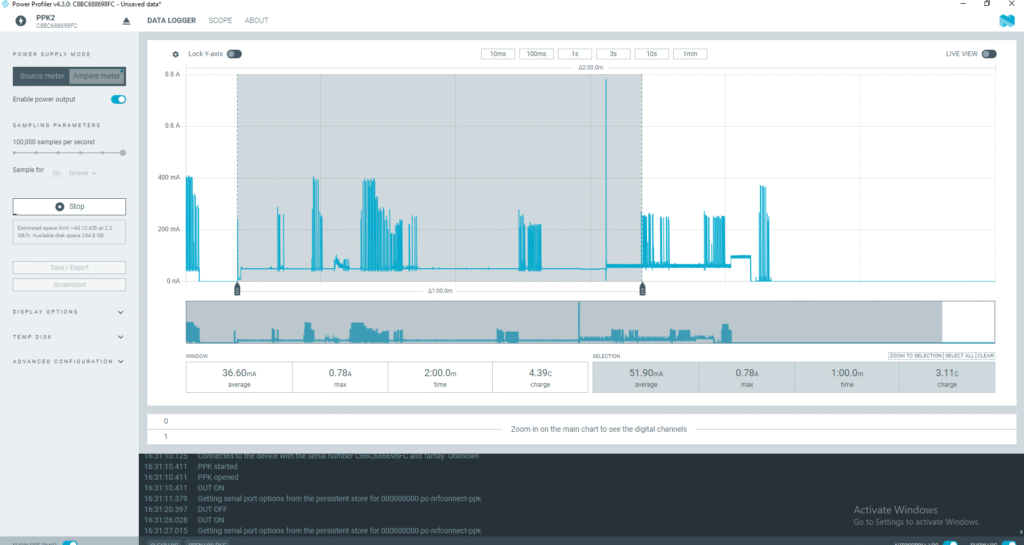This screenshot has height=545, width=1024.
Task: Open the About tab
Action: click(256, 20)
